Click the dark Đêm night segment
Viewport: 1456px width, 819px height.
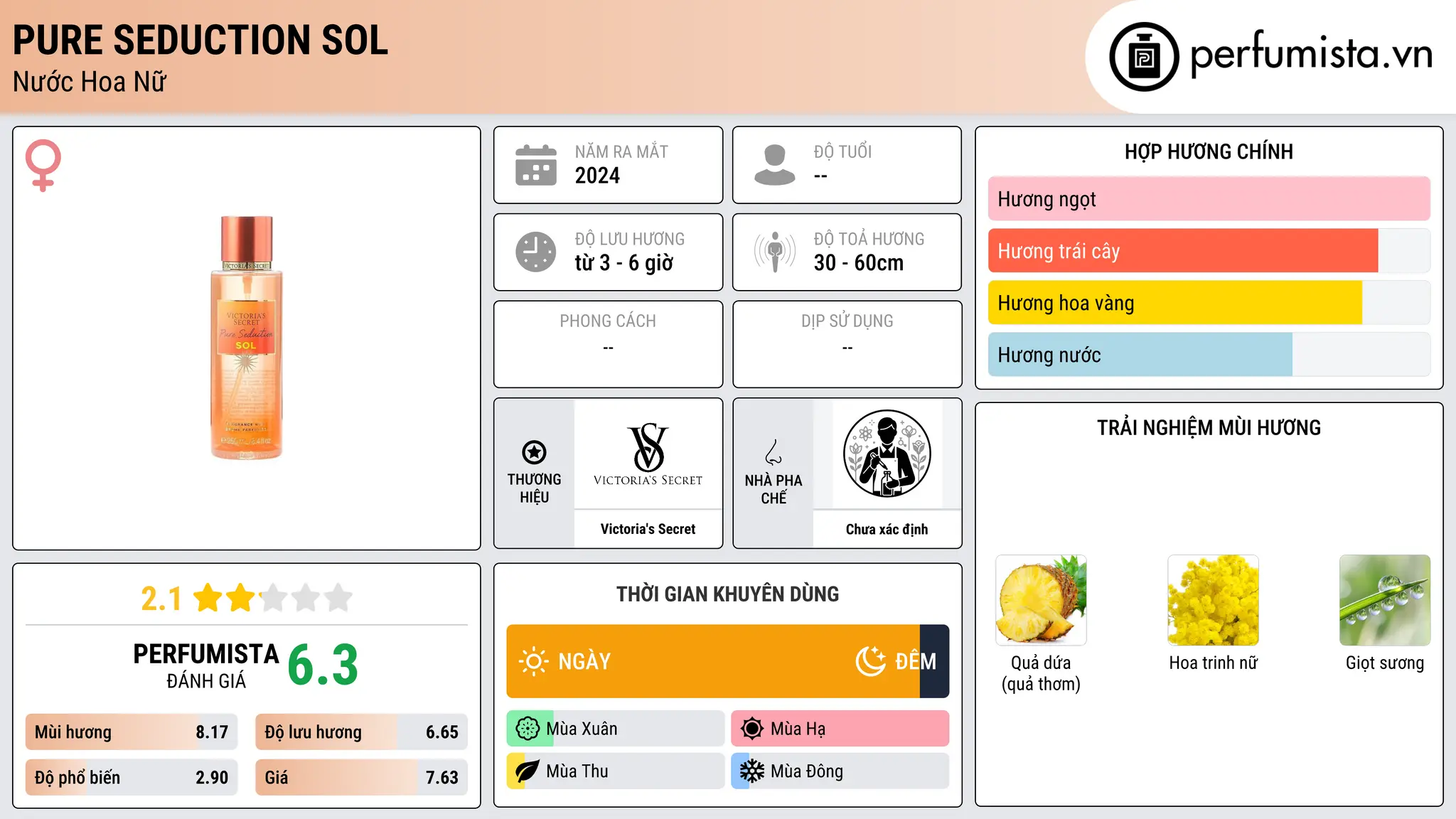click(935, 661)
